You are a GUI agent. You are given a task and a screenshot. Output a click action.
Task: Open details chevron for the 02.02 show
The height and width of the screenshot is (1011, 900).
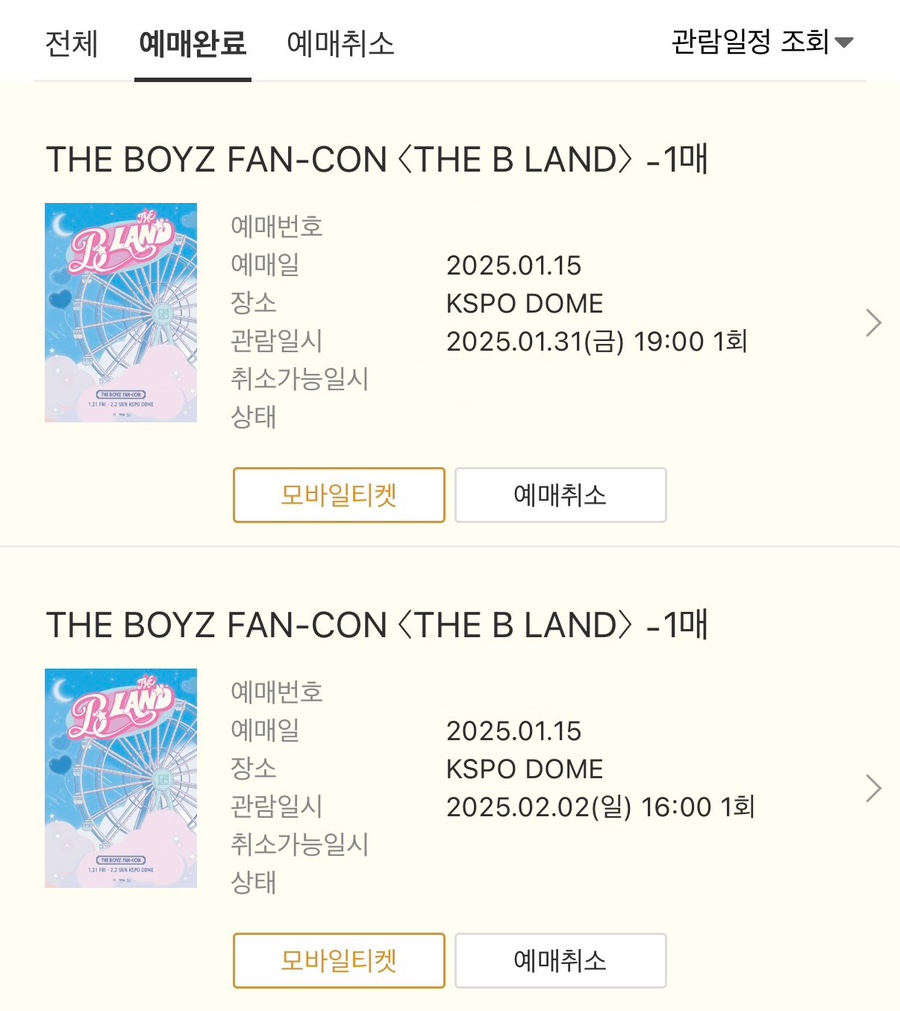[x=873, y=789]
